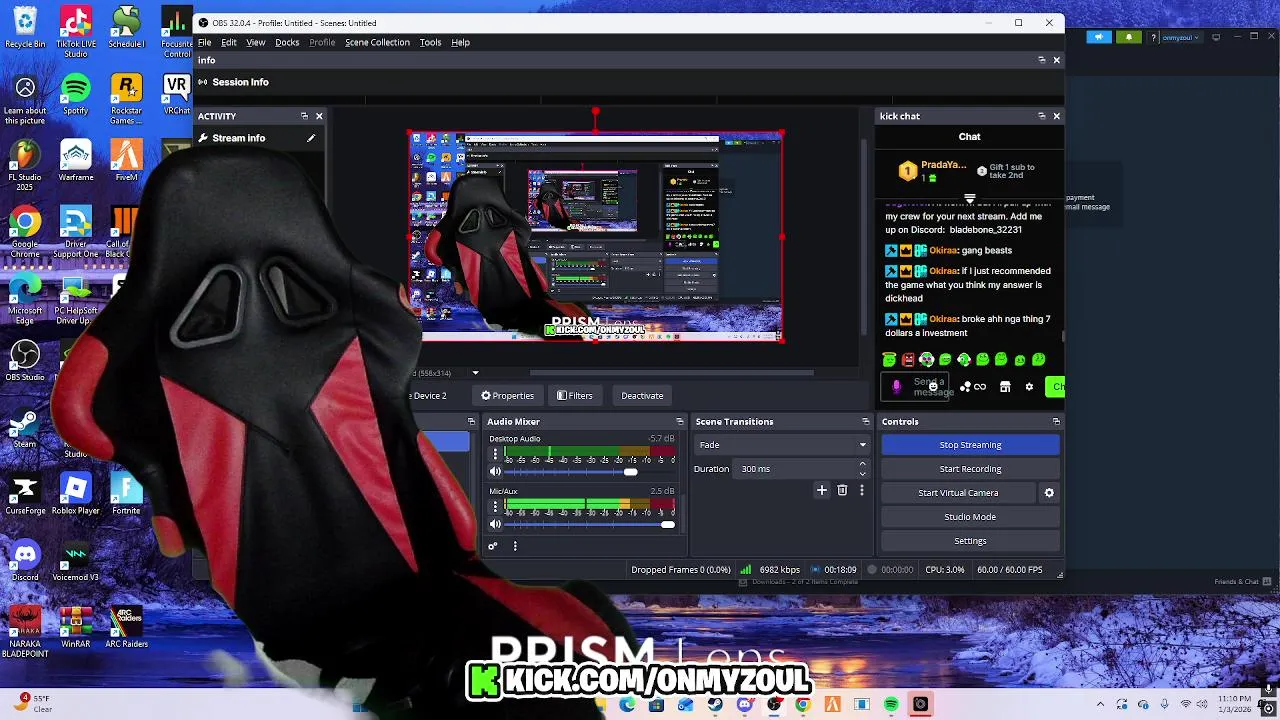Image resolution: width=1280 pixels, height=720 pixels.
Task: Open Audio Mixer bottom three-dot menu
Action: [x=515, y=546]
